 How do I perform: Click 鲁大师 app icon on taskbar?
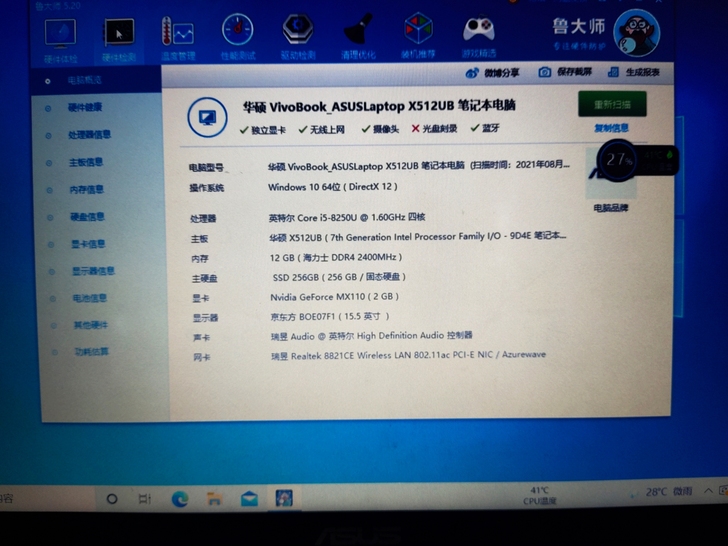pyautogui.click(x=284, y=499)
